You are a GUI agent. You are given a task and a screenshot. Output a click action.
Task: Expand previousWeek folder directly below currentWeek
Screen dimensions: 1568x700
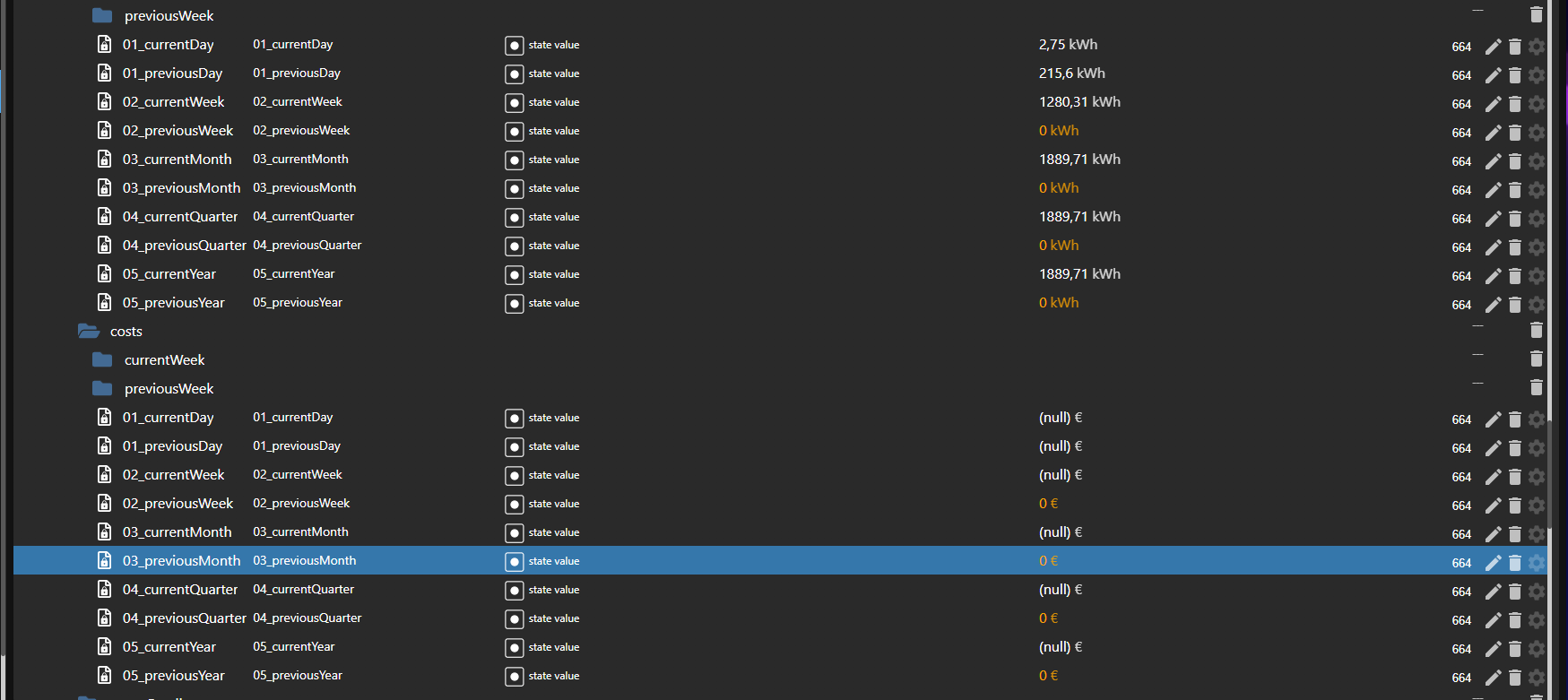(102, 388)
